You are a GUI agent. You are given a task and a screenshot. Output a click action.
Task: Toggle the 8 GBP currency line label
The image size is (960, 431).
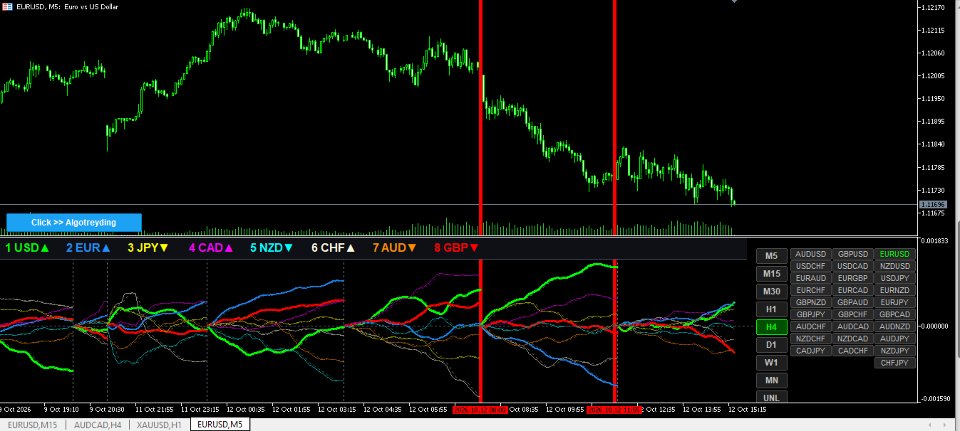(457, 248)
